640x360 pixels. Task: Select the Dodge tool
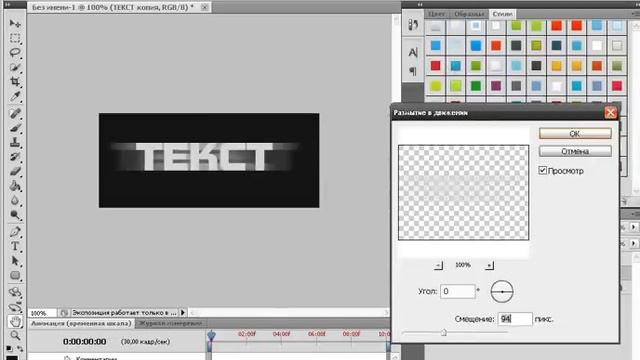coord(15,215)
